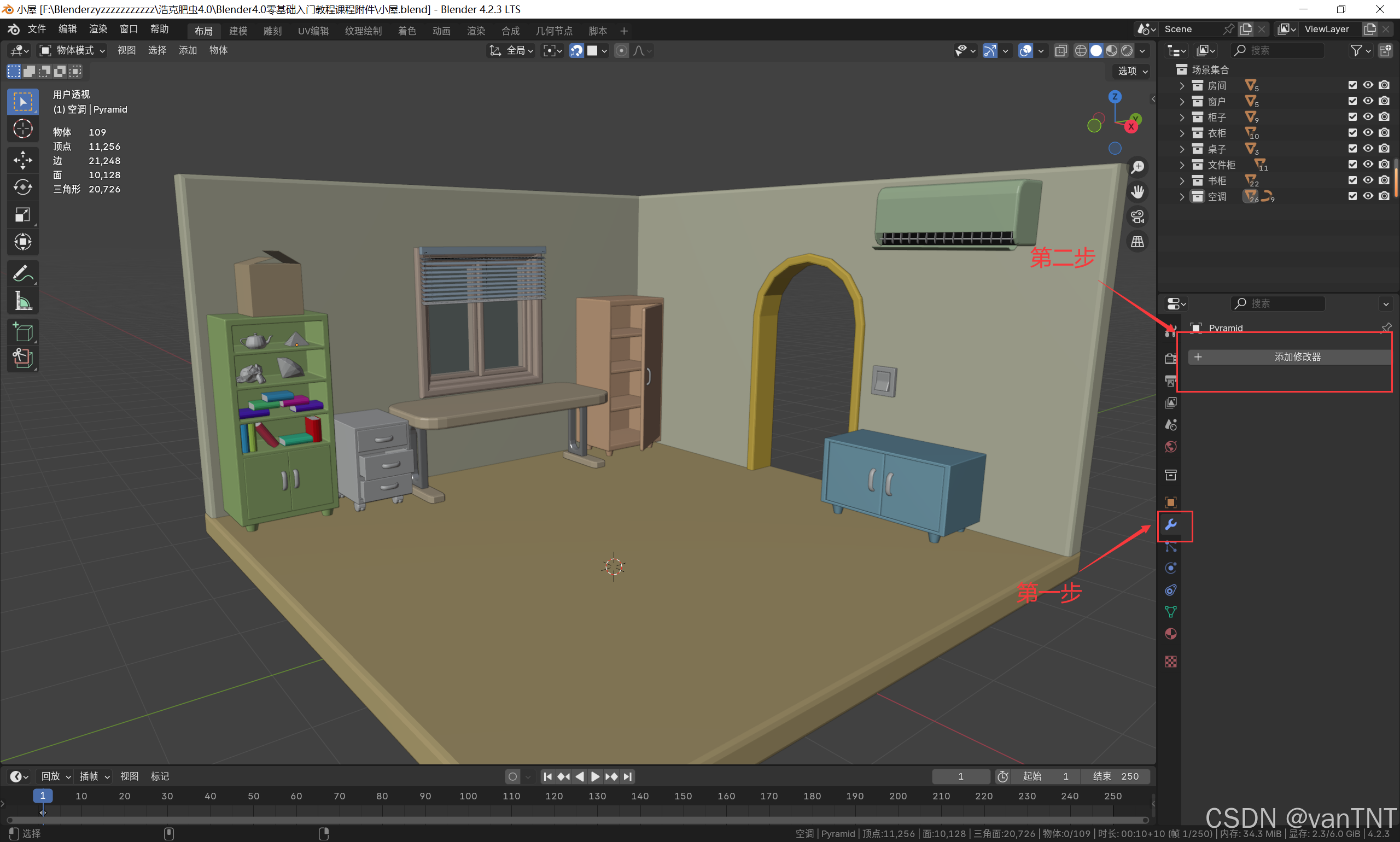Screen dimensions: 1400x842
Task: Activate the Annotate pencil tool
Action: tap(23, 273)
